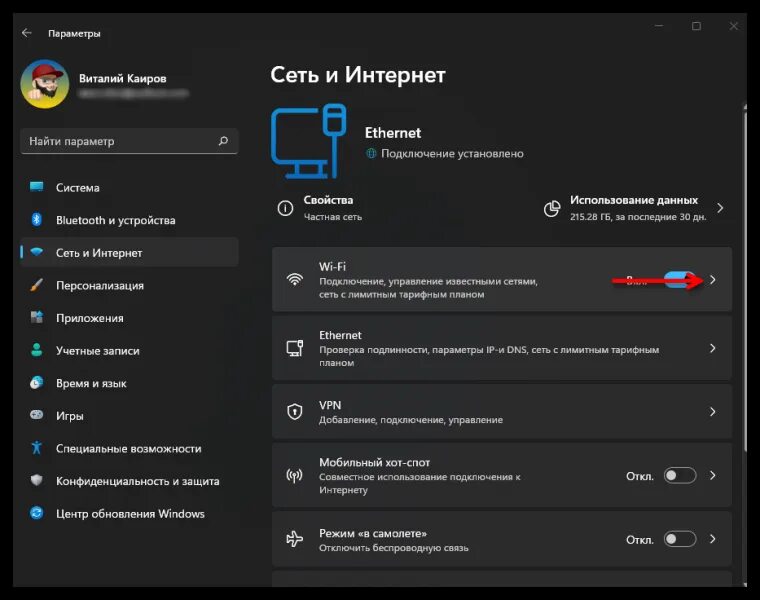Click the Система monitor icon
The height and width of the screenshot is (600, 760).
(x=36, y=187)
